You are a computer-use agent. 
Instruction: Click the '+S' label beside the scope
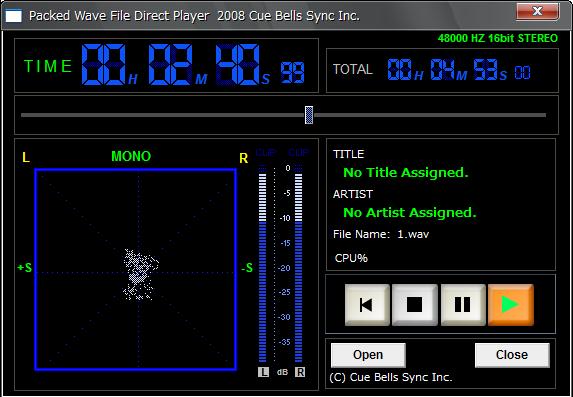pos(24,268)
